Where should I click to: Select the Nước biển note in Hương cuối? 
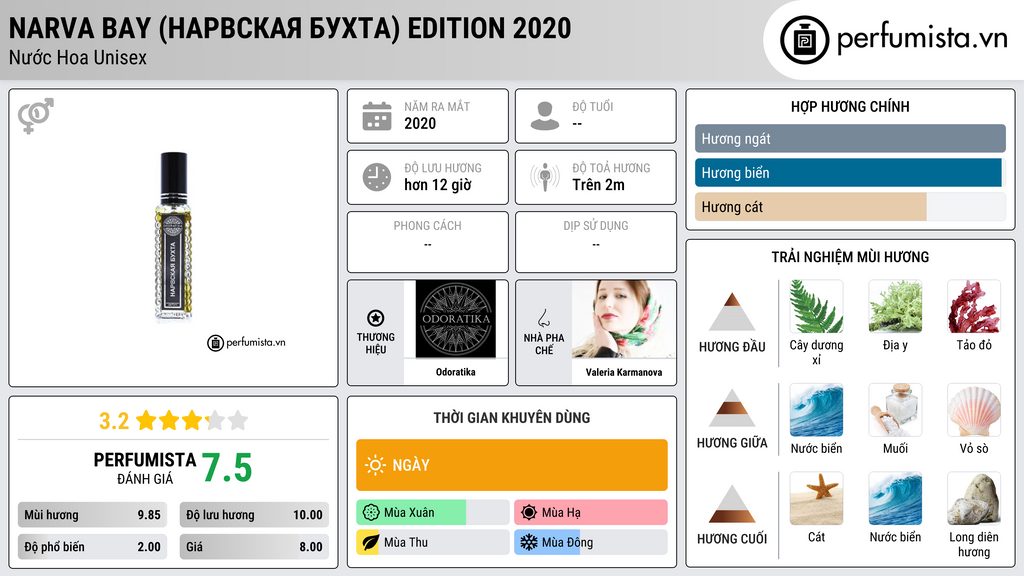(895, 498)
